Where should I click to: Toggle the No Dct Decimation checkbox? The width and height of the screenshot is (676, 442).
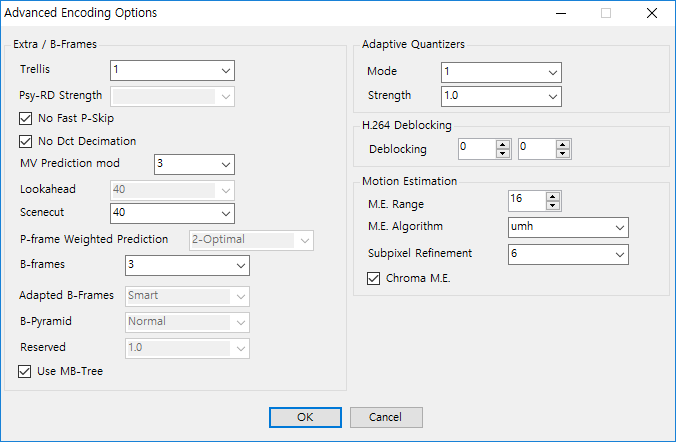click(x=25, y=141)
